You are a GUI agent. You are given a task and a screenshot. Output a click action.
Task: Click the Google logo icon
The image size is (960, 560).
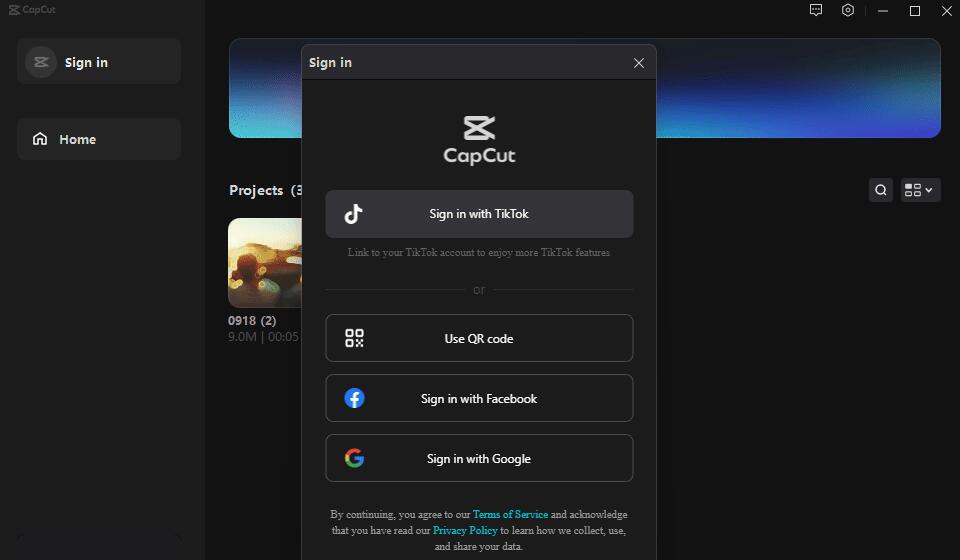354,458
